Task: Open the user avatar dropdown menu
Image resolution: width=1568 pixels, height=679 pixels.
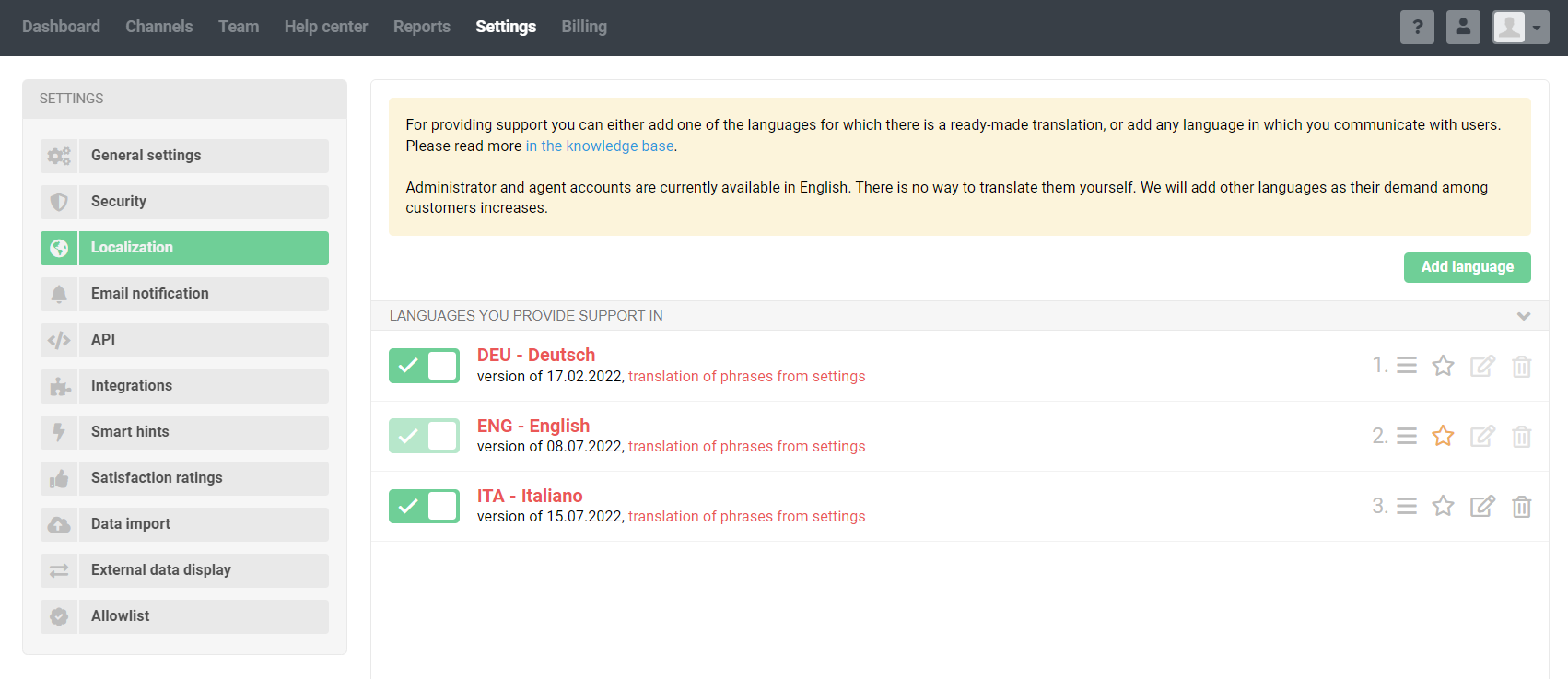Action: click(1521, 27)
